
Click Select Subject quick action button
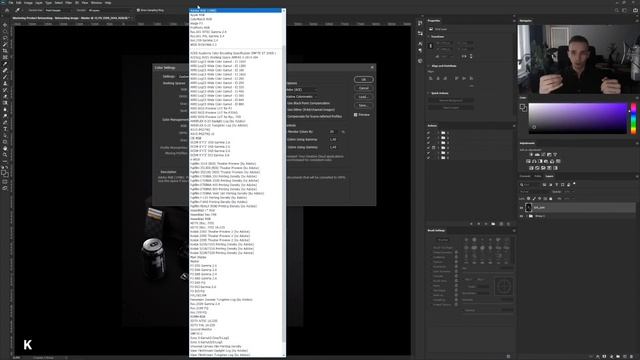pyautogui.click(x=451, y=108)
